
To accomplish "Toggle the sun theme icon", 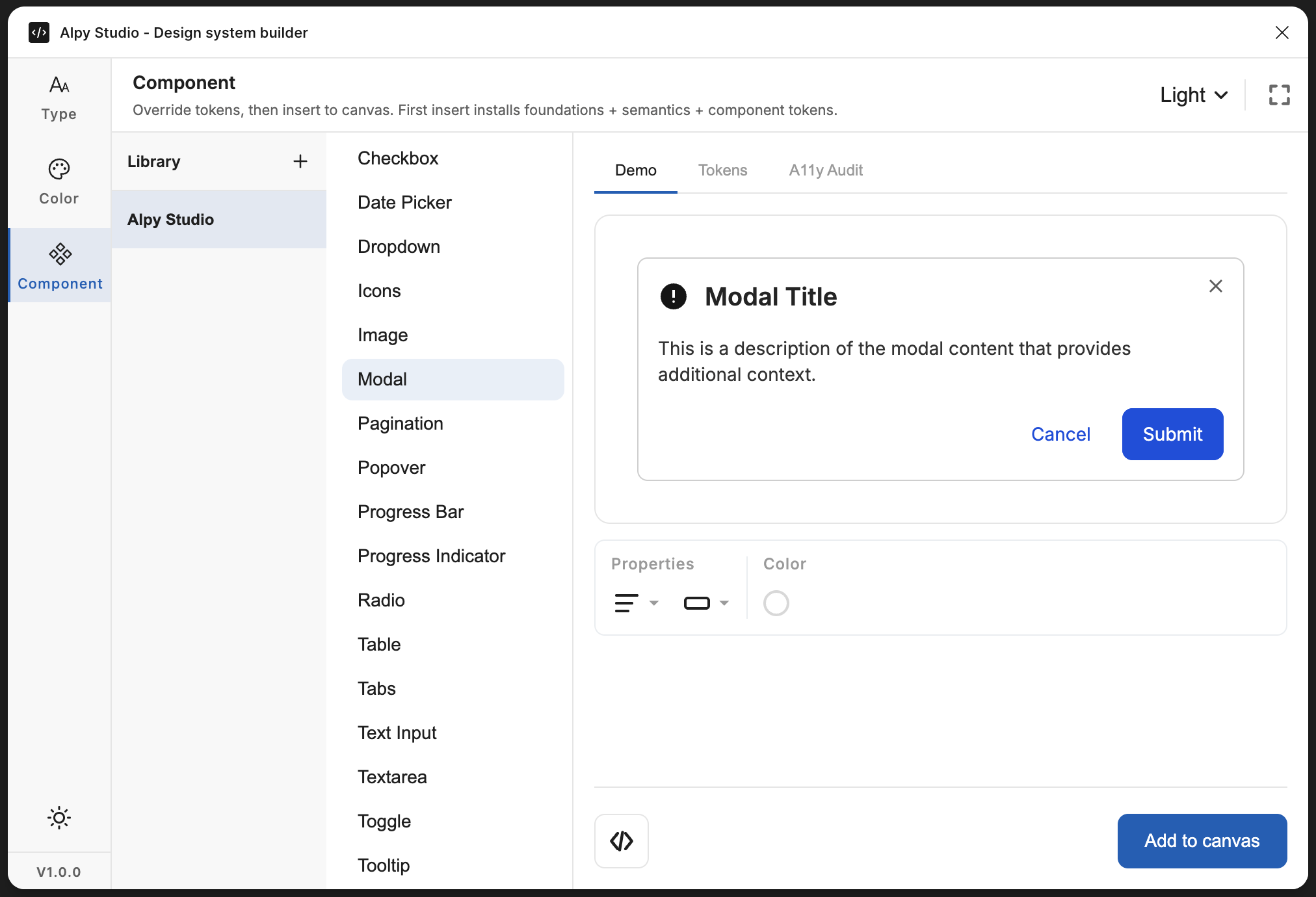I will pos(59,818).
